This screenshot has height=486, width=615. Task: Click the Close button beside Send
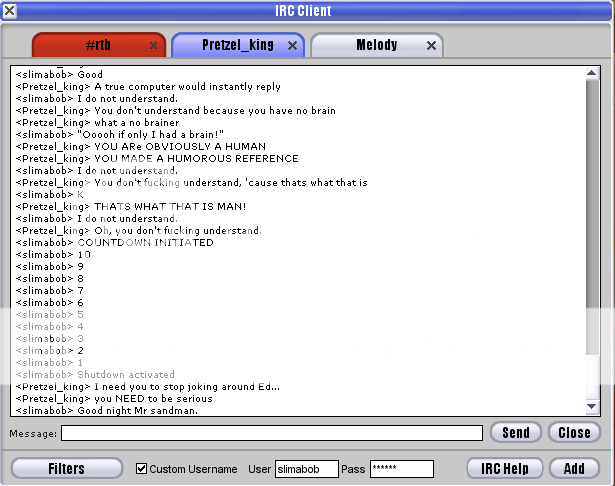point(574,433)
